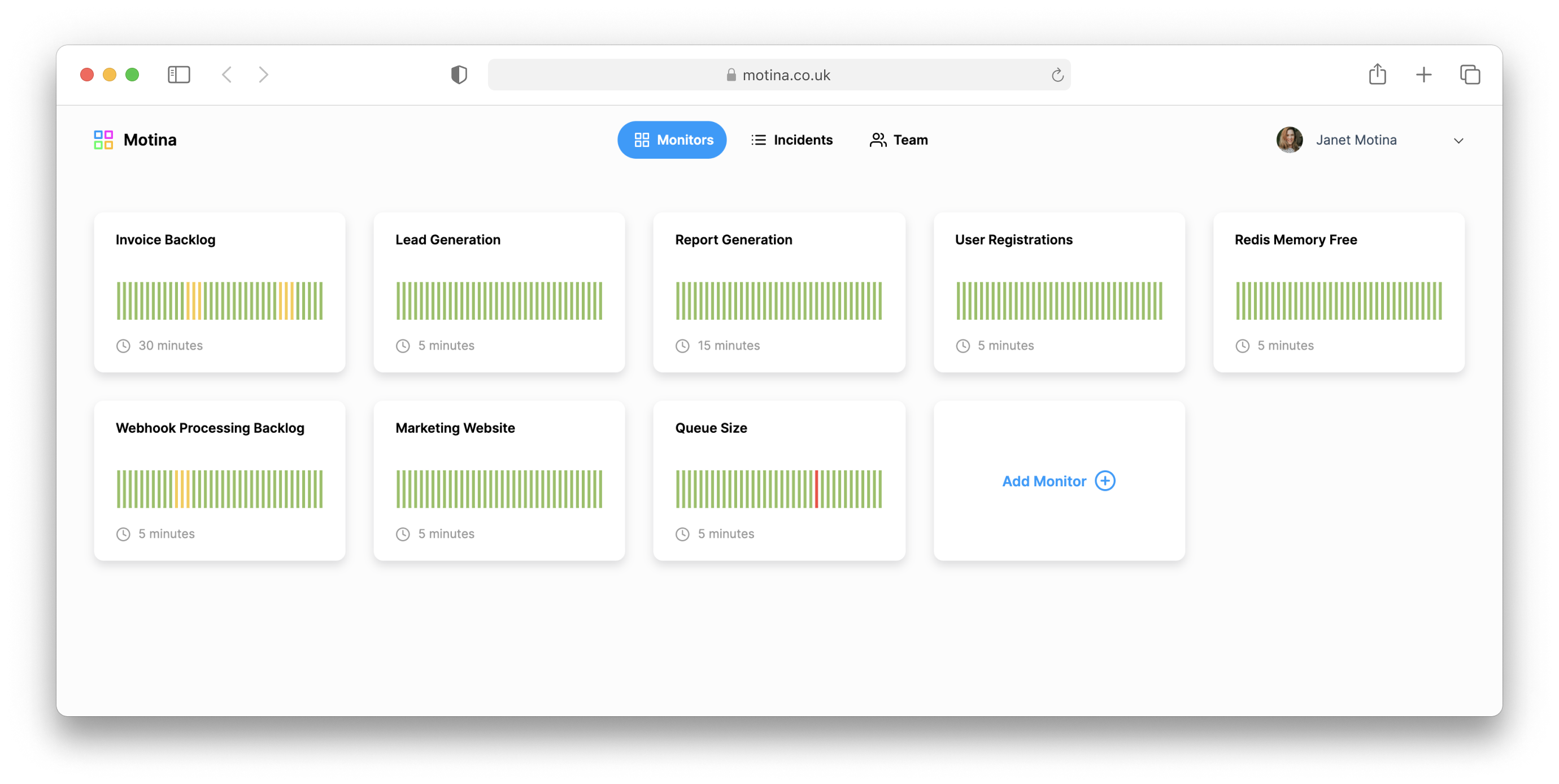Image resolution: width=1559 pixels, height=784 pixels.
Task: Open the privacy shield icon
Action: (459, 75)
